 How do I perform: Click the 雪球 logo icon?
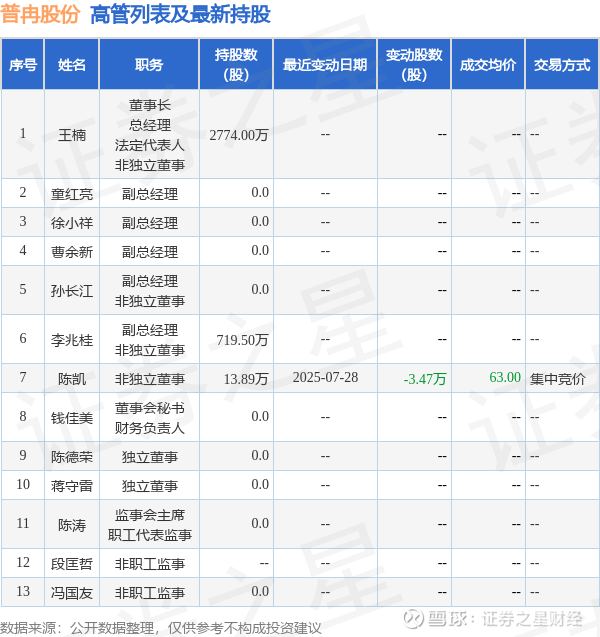click(414, 619)
